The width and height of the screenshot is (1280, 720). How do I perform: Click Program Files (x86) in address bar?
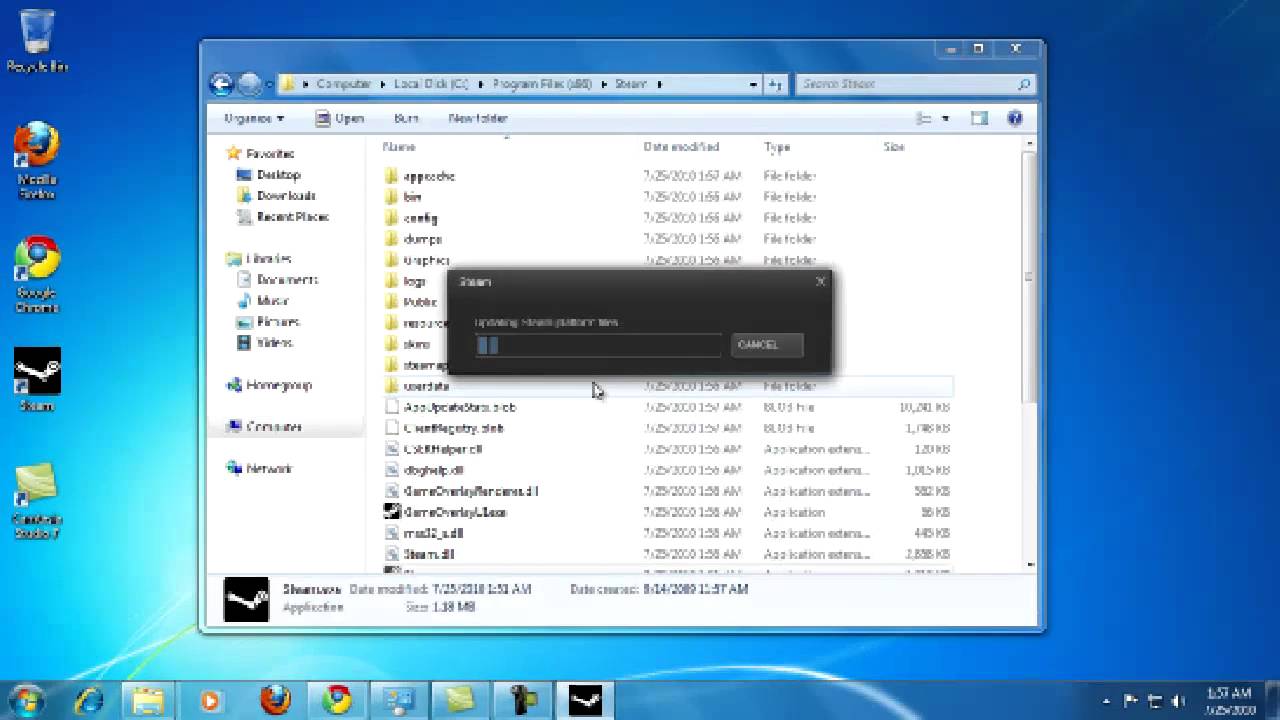544,84
